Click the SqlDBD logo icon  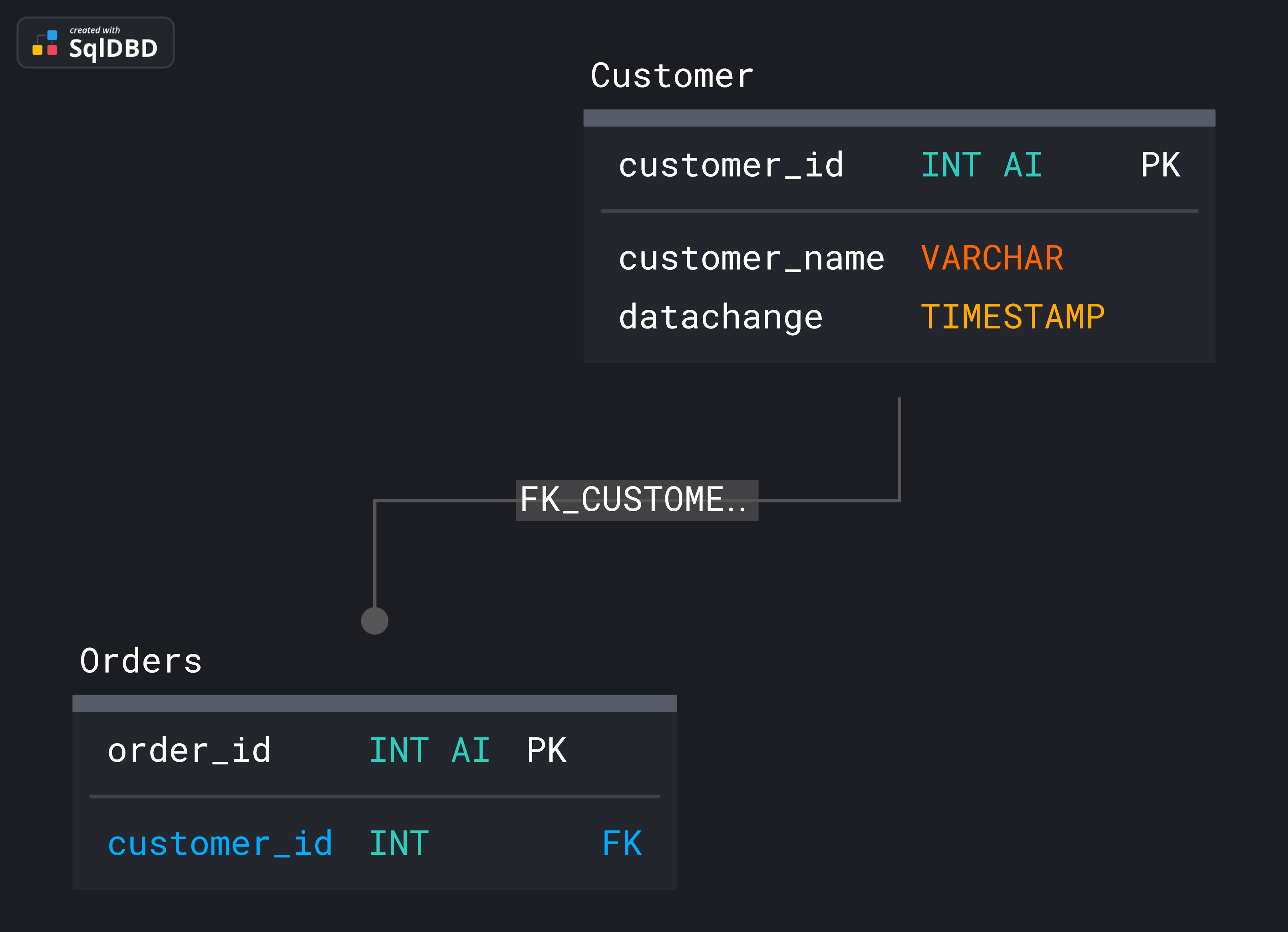pyautogui.click(x=46, y=43)
